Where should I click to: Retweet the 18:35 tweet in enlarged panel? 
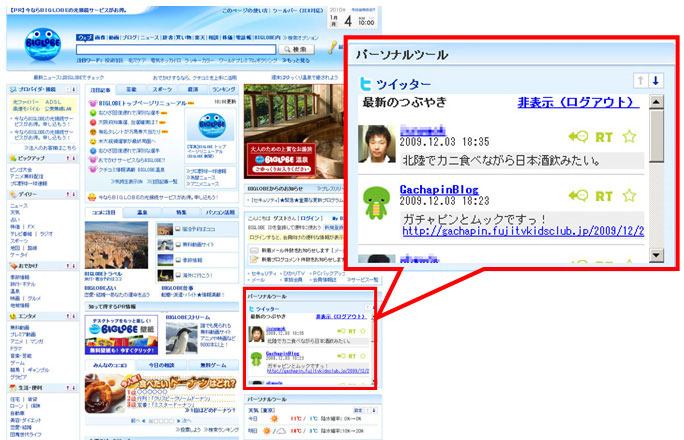[x=604, y=137]
